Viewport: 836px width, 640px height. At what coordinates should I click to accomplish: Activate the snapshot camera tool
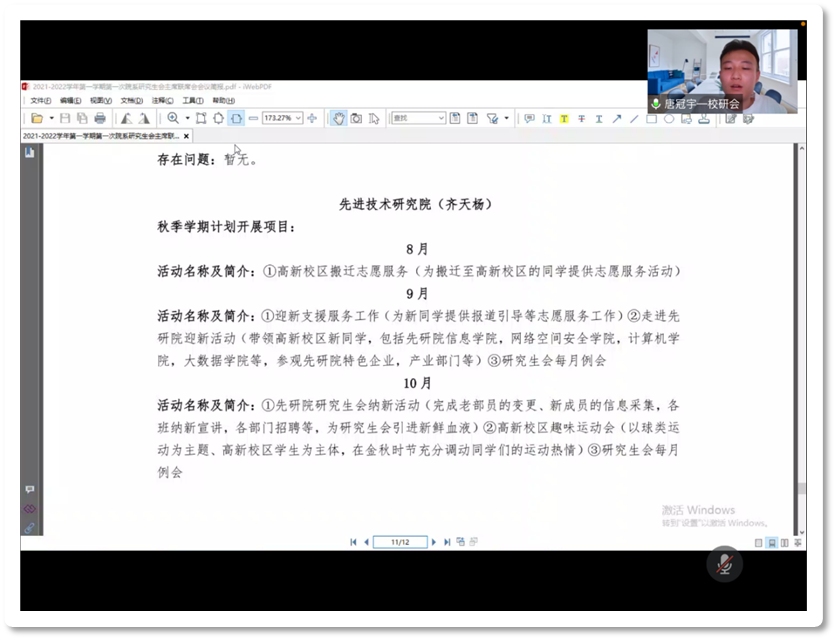click(x=356, y=118)
